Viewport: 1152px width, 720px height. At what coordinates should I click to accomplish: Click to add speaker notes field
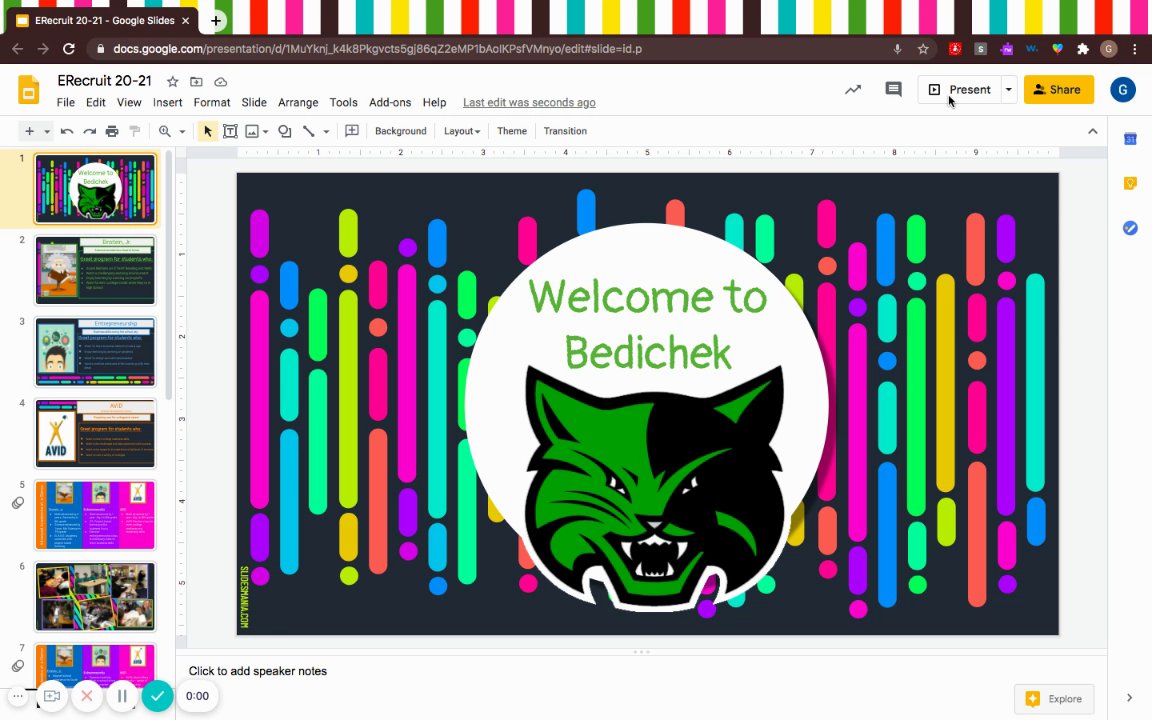click(641, 671)
